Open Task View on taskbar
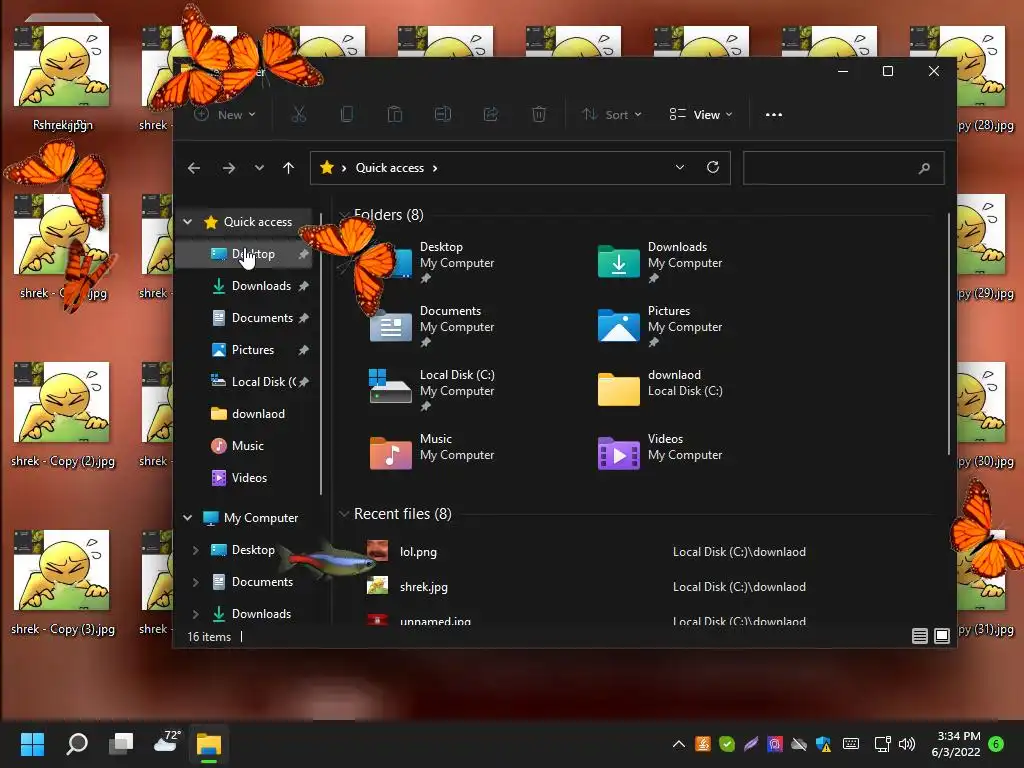Viewport: 1024px width, 768px height. [121, 744]
